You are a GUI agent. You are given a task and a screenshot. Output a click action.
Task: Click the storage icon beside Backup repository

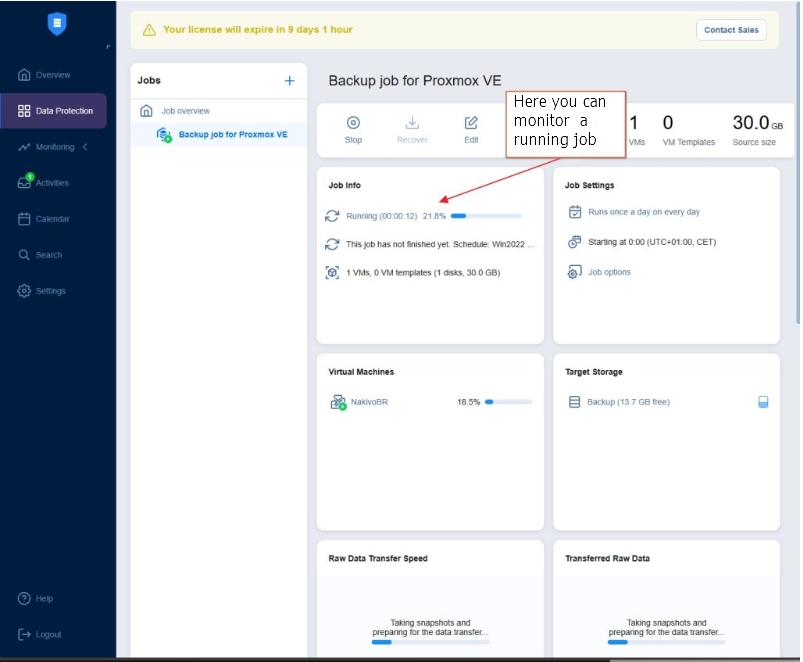click(x=574, y=402)
